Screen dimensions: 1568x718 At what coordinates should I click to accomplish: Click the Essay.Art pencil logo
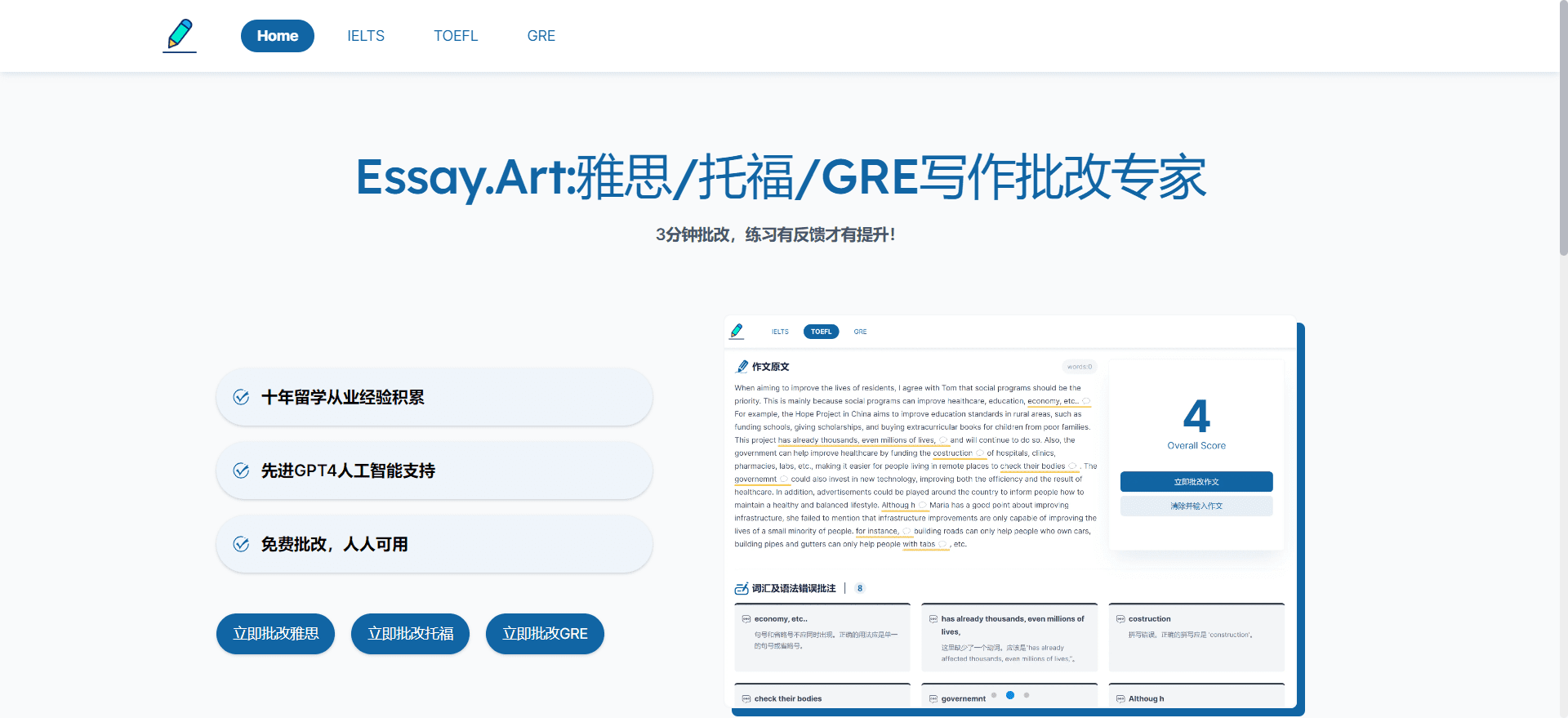[180, 35]
